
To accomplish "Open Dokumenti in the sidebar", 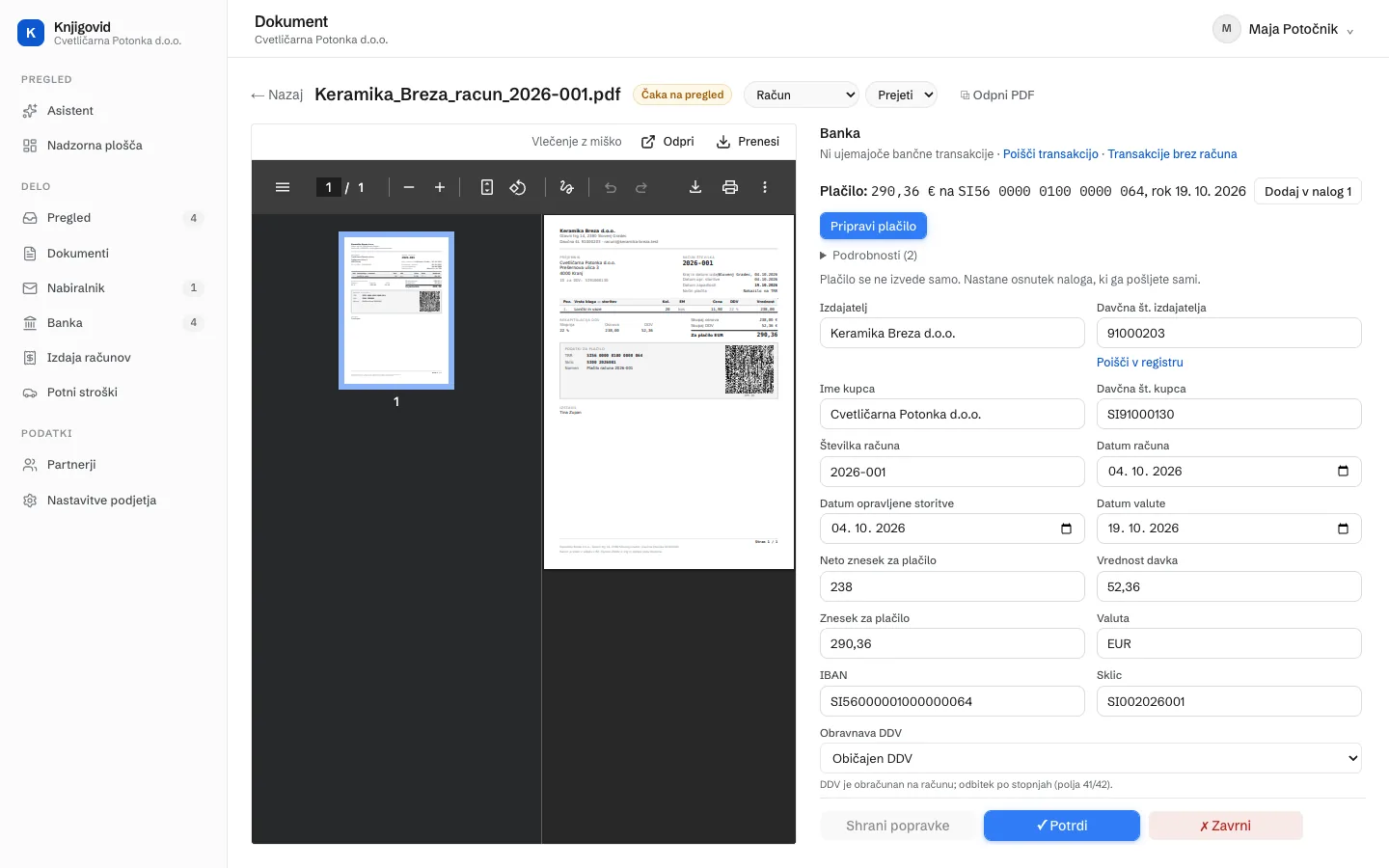I will click(114, 254).
